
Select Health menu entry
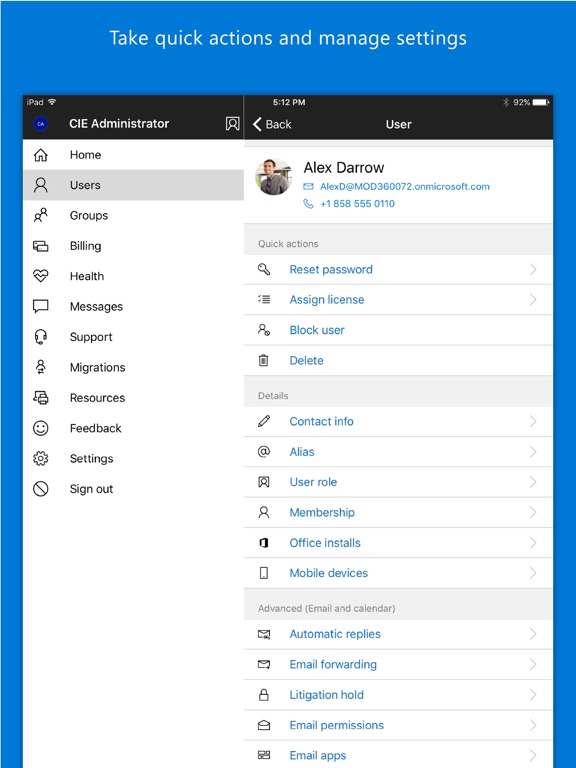click(133, 276)
